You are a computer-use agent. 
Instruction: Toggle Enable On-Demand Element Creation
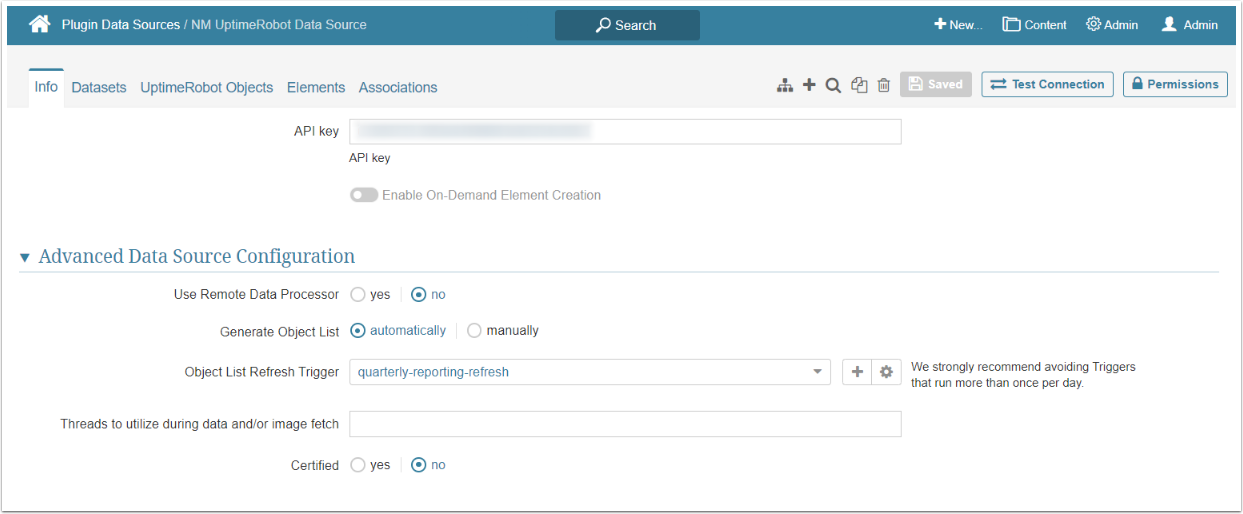[x=364, y=195]
